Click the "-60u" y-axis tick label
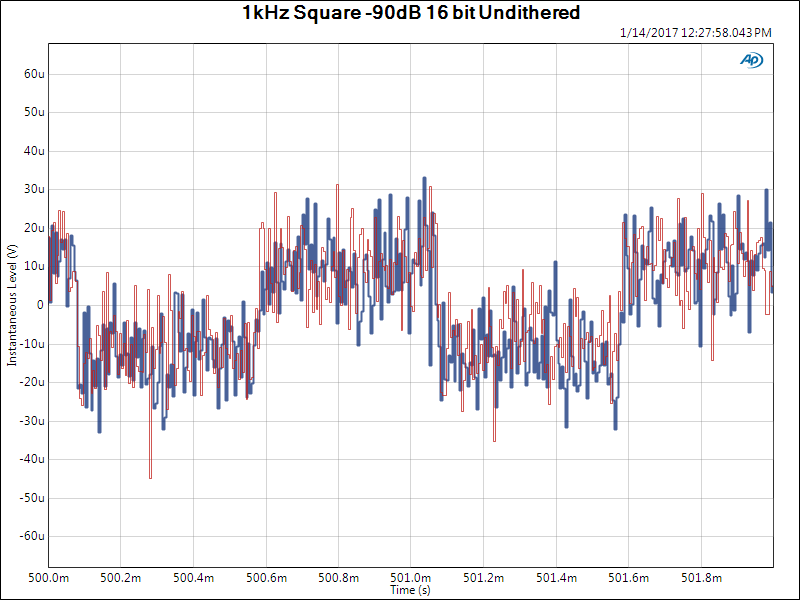 32,536
